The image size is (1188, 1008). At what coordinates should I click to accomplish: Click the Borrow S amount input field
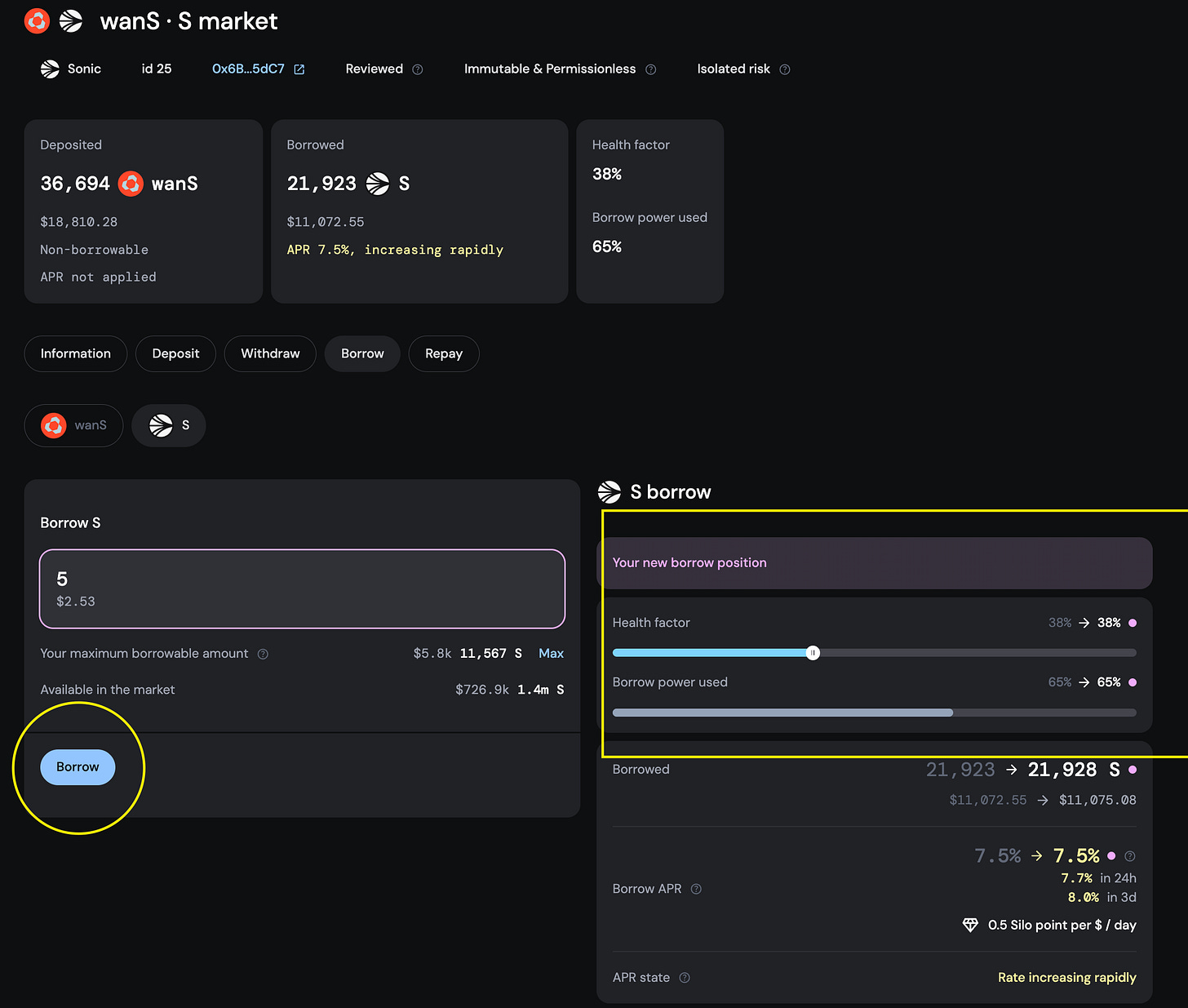tap(303, 588)
